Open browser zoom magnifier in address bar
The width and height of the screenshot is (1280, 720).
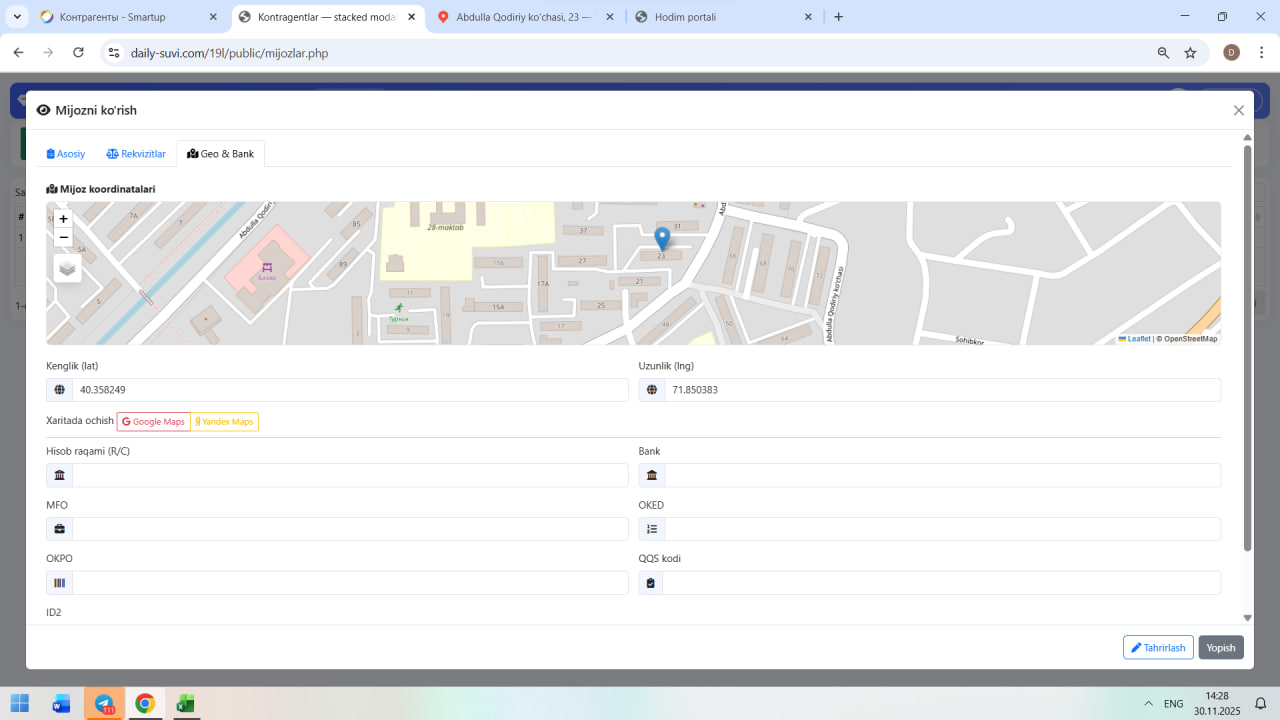tap(1163, 53)
